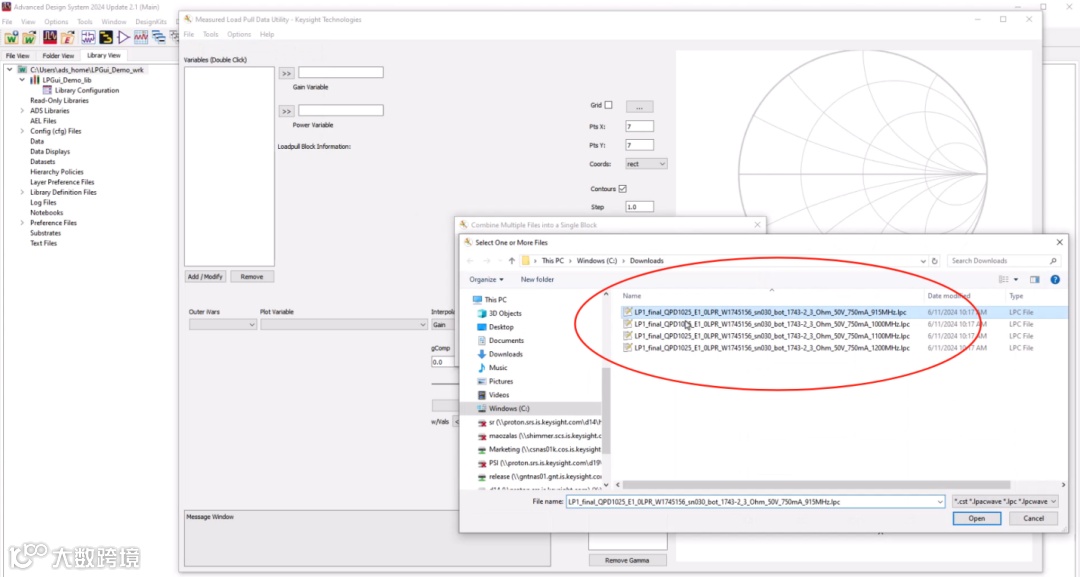Click the back arrow in file dialog
The image size is (1080, 577).
pyautogui.click(x=470, y=261)
